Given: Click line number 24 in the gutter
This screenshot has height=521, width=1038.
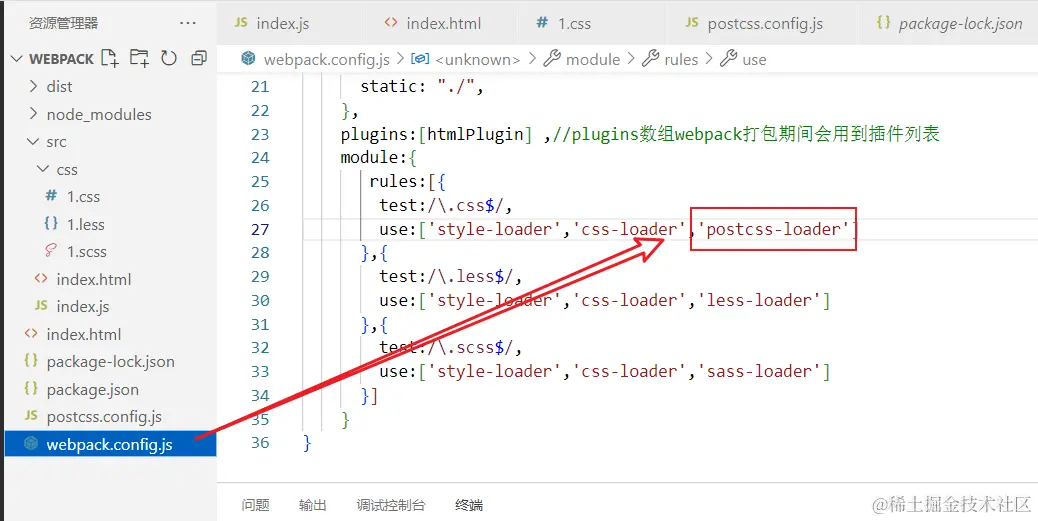Looking at the screenshot, I should point(261,158).
